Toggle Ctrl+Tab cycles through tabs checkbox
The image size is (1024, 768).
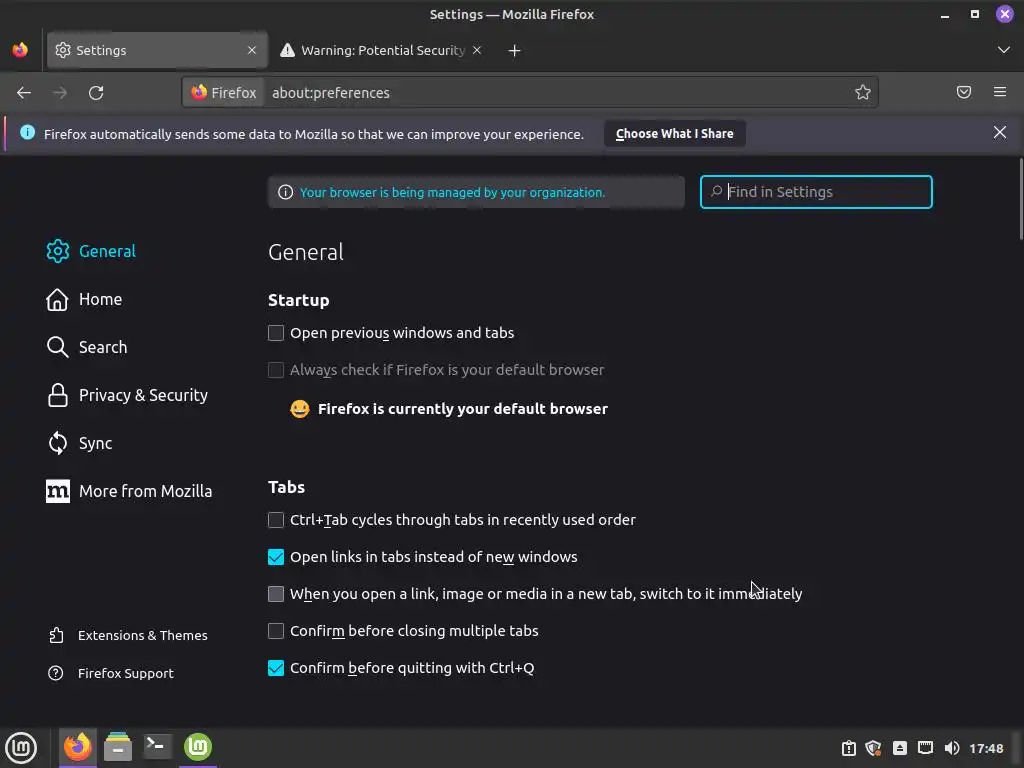[x=276, y=520]
